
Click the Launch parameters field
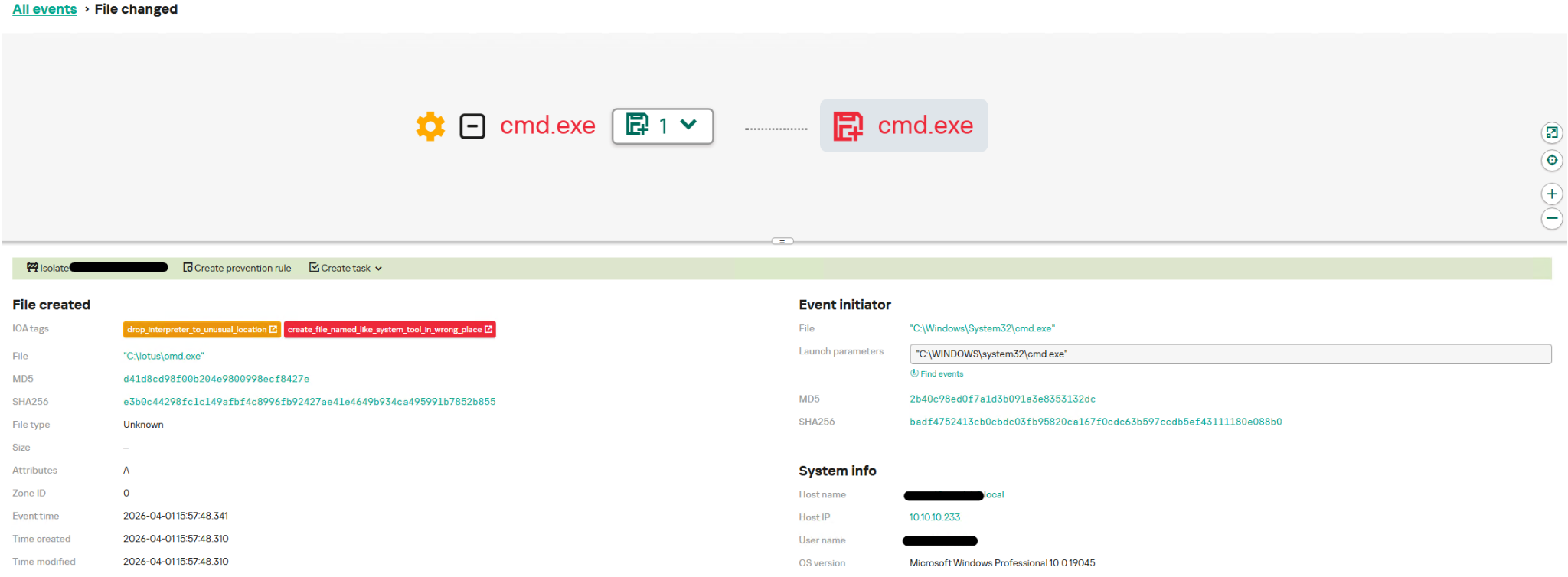point(1230,354)
